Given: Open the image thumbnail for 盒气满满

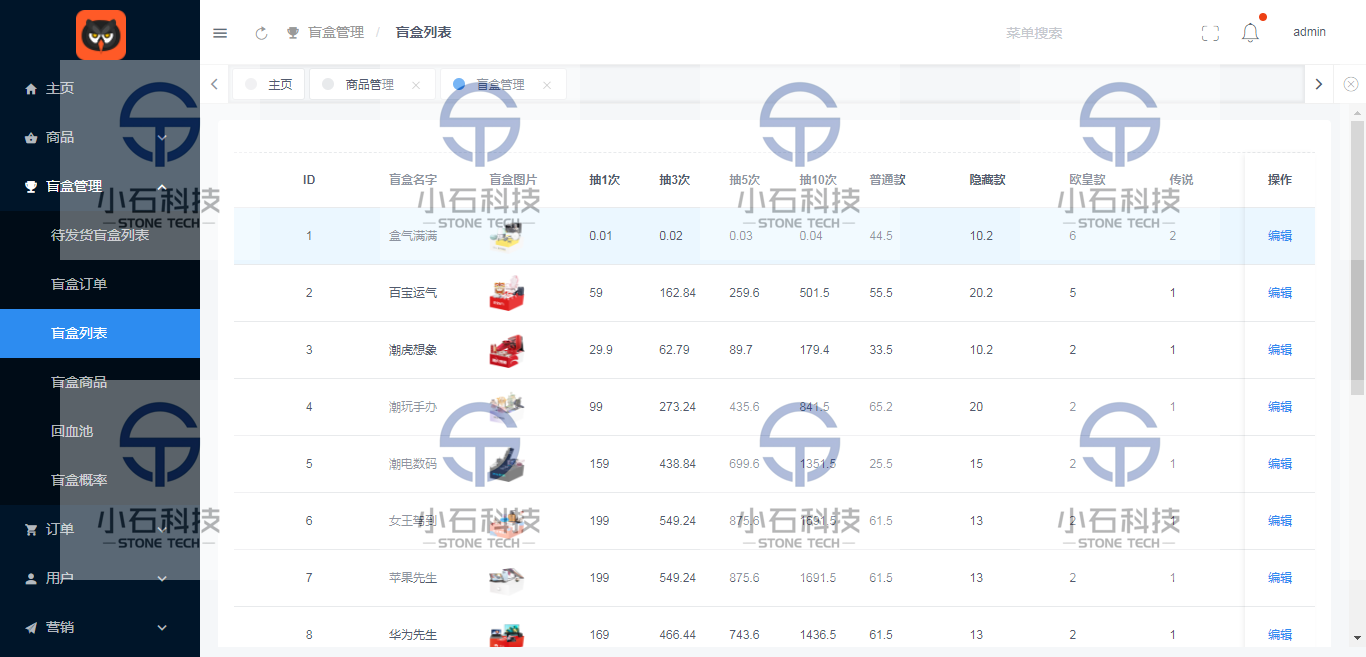Looking at the screenshot, I should coord(507,237).
